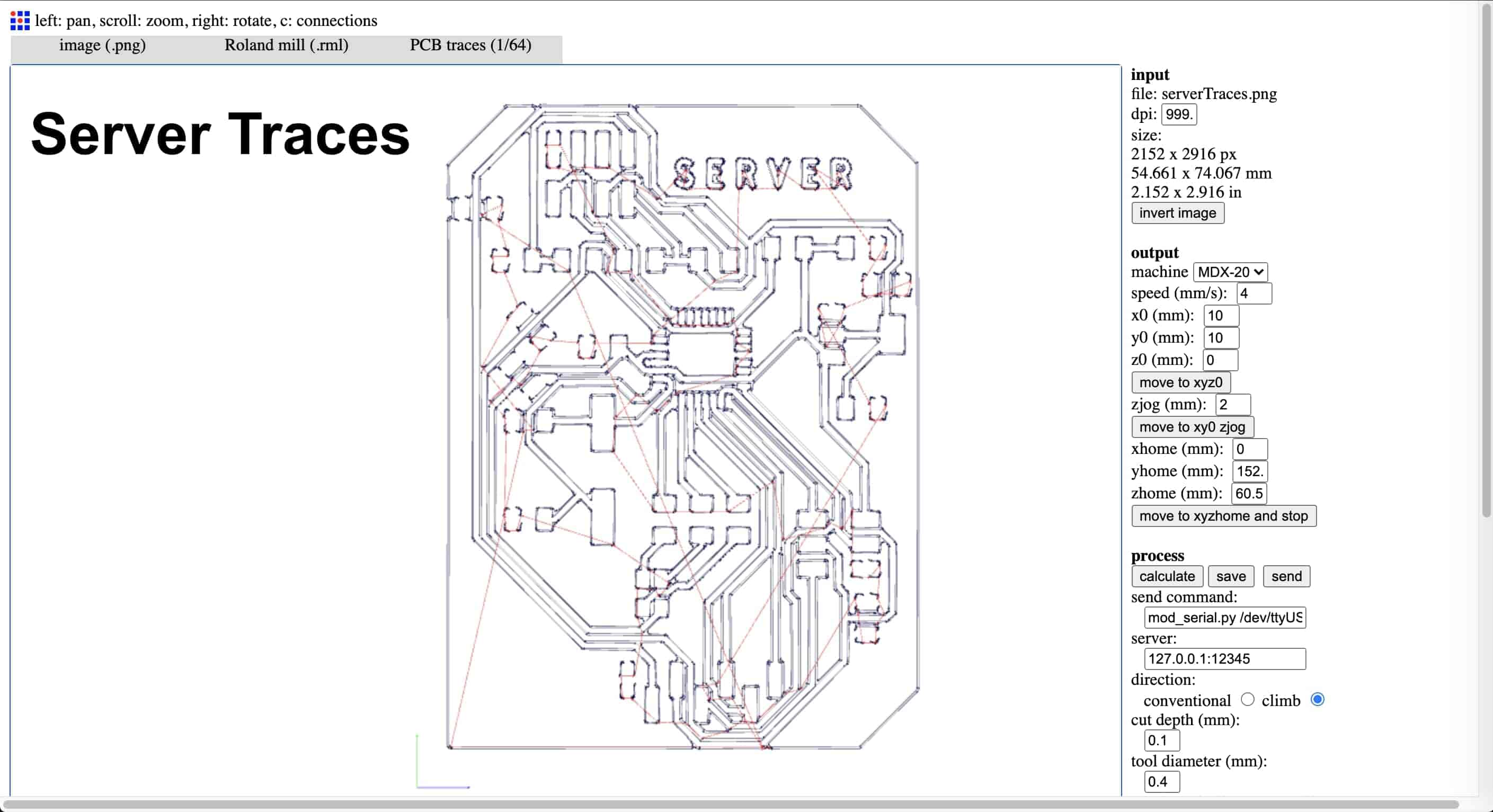Screen dimensions: 1493x812
Task: Click the xhome (mm) field
Action: point(1250,449)
